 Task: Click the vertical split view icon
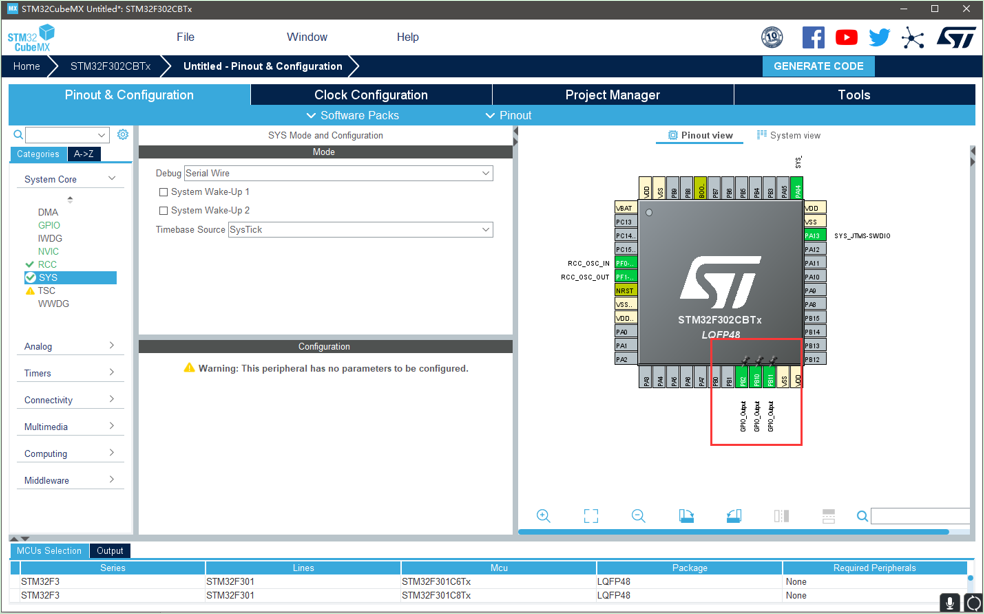pyautogui.click(x=781, y=516)
